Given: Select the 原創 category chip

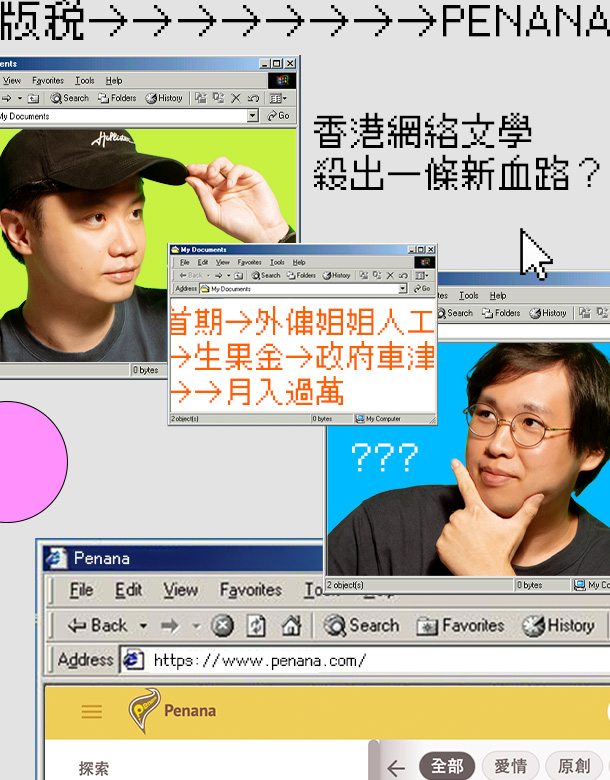Looking at the screenshot, I should pyautogui.click(x=574, y=767).
